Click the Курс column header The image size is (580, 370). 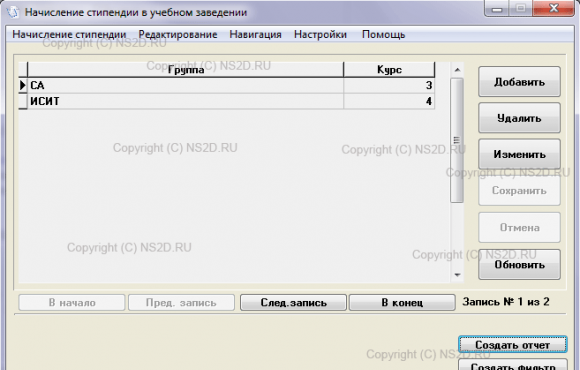point(389,70)
